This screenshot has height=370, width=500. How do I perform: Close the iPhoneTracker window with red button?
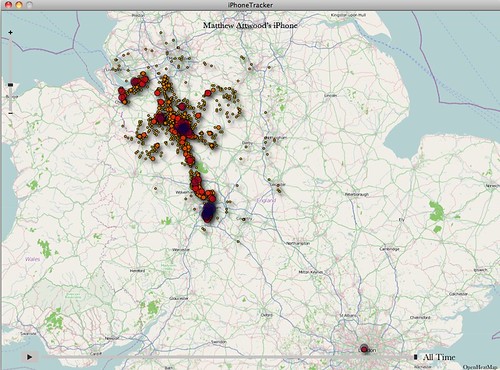8,5
